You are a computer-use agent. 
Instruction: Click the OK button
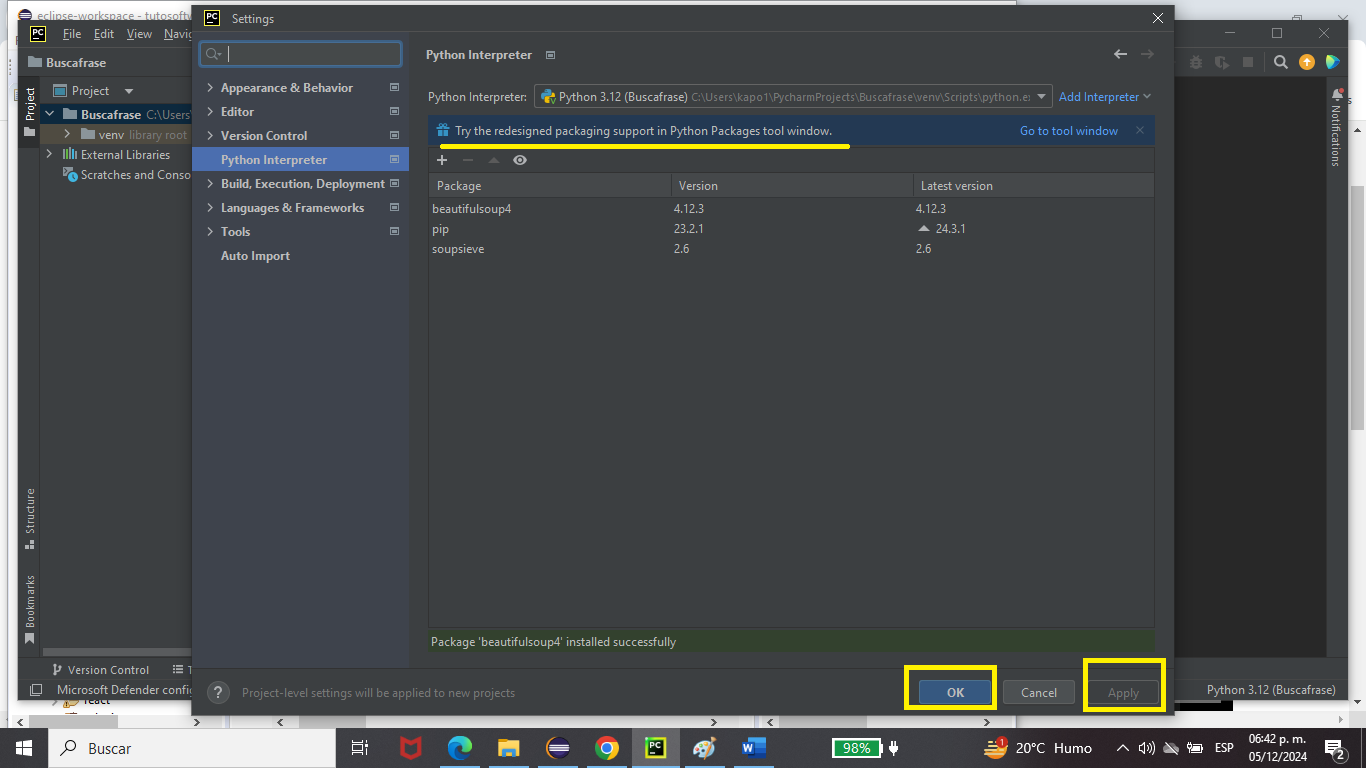coord(955,692)
